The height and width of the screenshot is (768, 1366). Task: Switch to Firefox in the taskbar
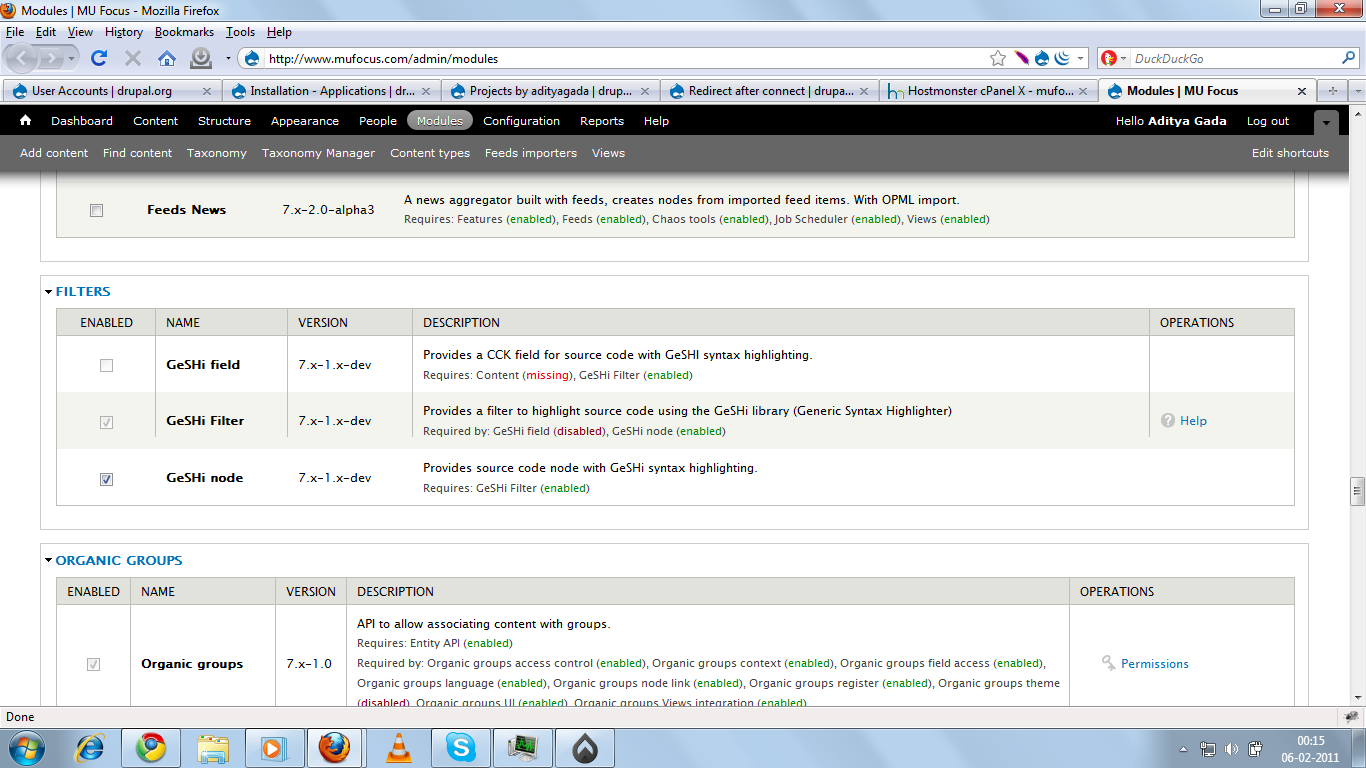click(335, 748)
